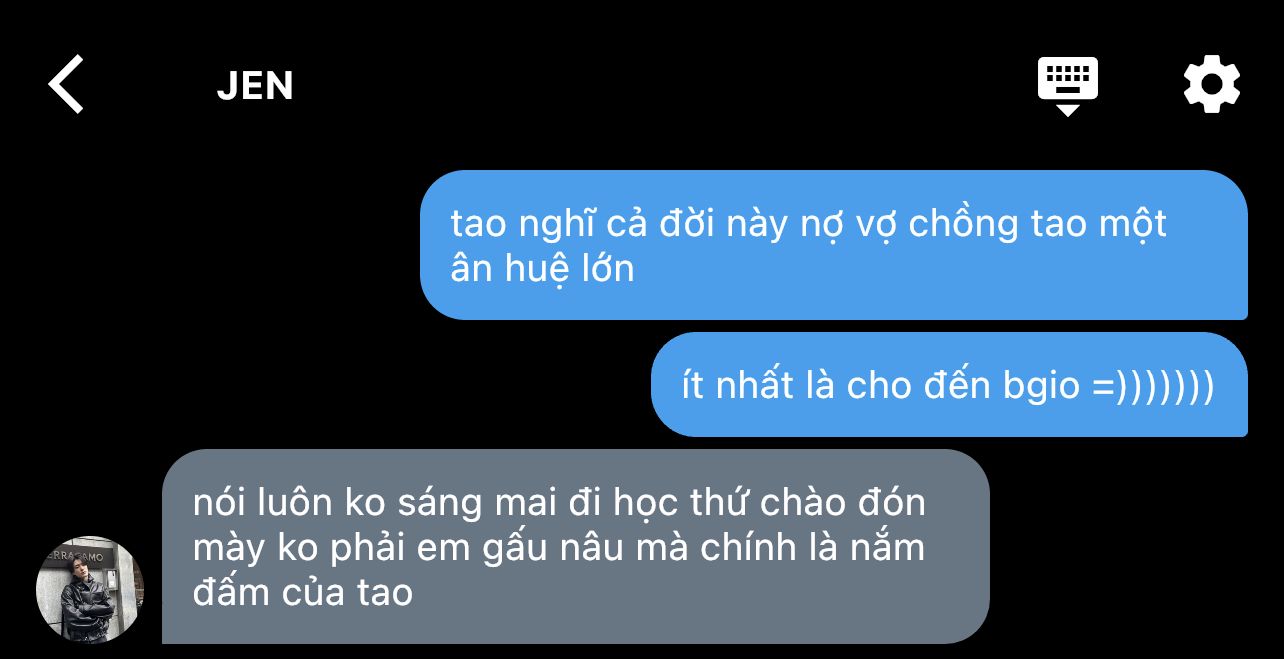Select the blue message about 'ân huệ lớn'

(x=834, y=245)
